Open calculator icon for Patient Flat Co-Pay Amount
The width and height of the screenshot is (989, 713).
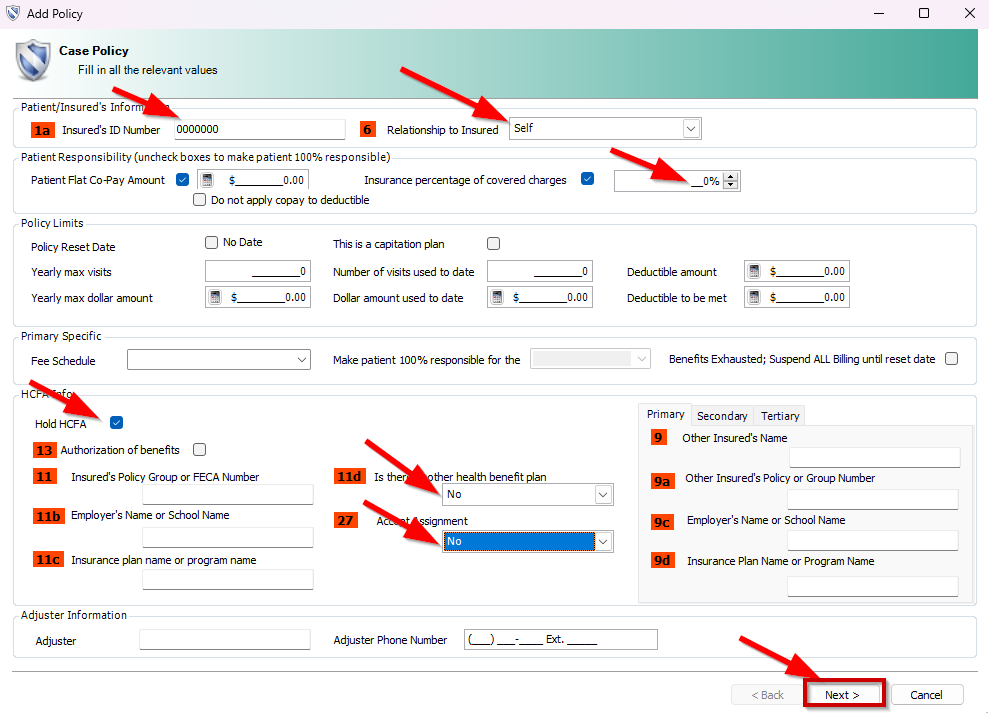[x=207, y=181]
